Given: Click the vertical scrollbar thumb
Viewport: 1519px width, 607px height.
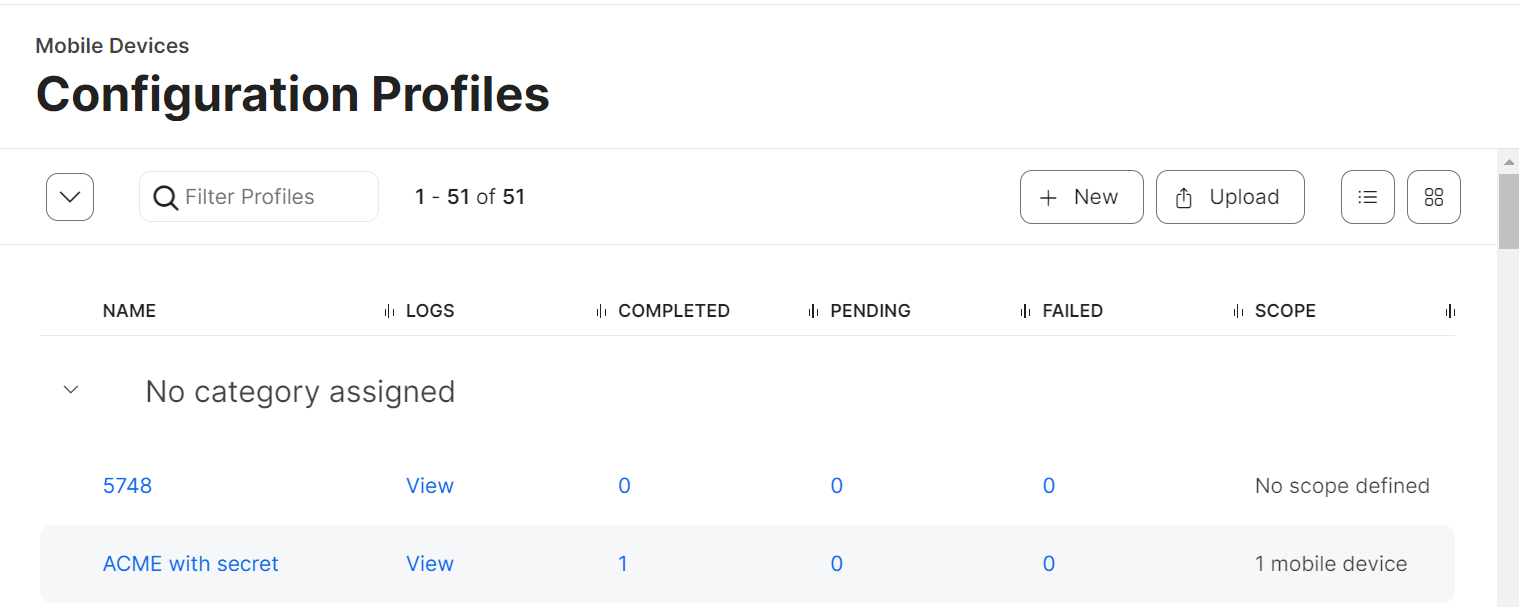Looking at the screenshot, I should coord(1508,210).
